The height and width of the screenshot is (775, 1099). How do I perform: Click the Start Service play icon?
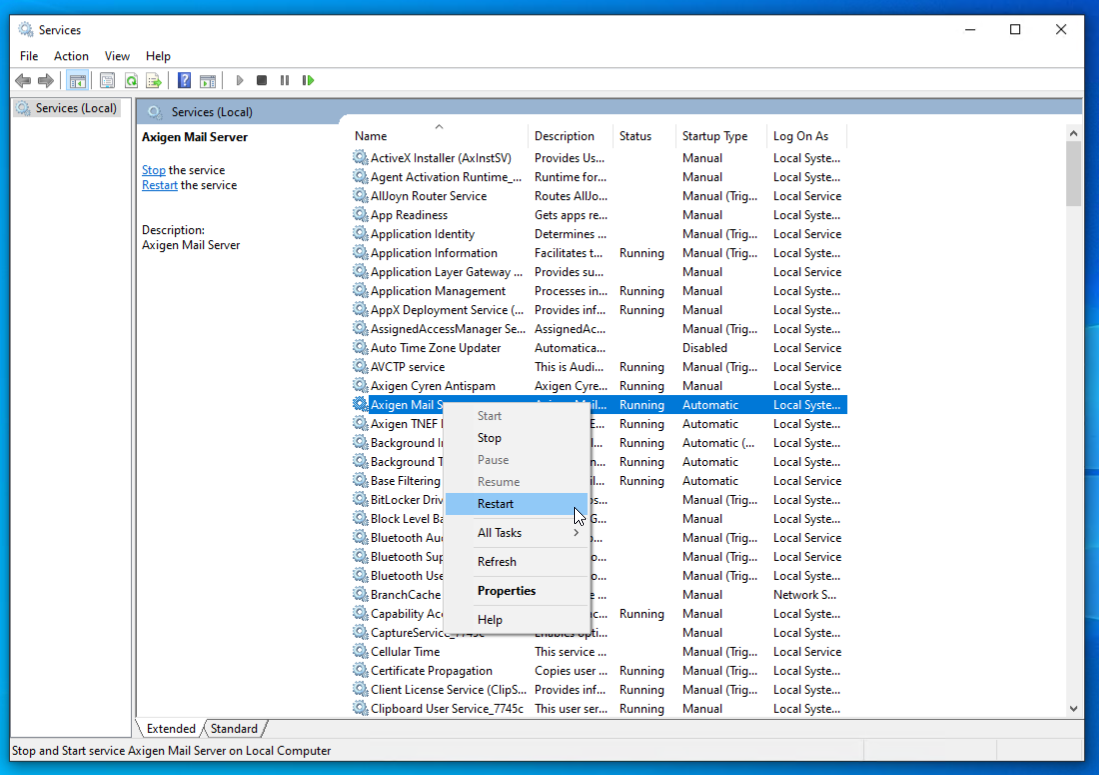click(x=240, y=81)
